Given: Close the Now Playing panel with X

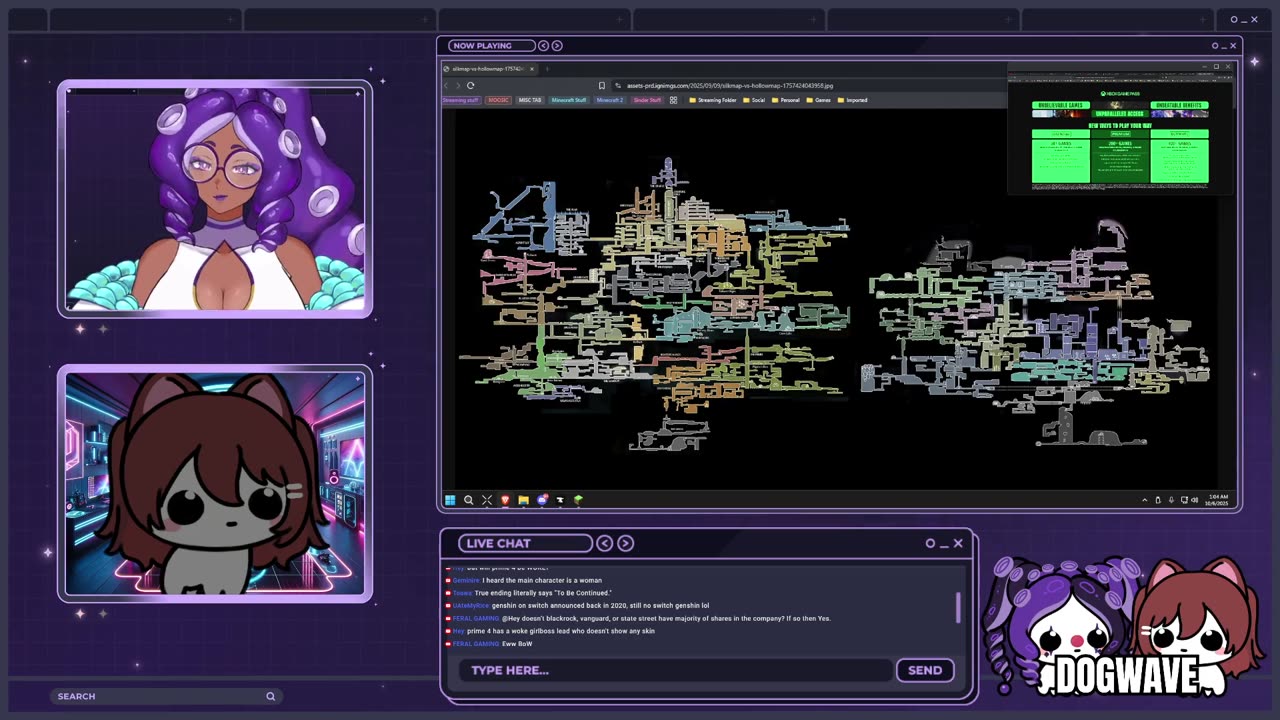Looking at the screenshot, I should (x=1233, y=45).
